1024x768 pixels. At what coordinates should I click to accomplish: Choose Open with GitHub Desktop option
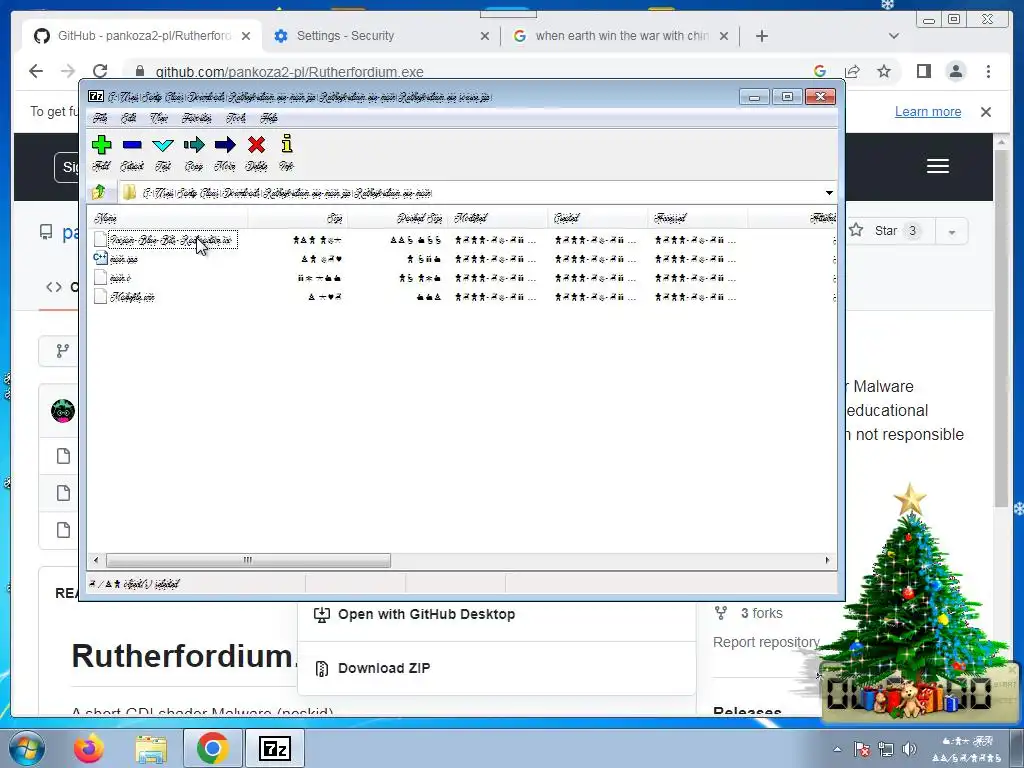(x=416, y=615)
